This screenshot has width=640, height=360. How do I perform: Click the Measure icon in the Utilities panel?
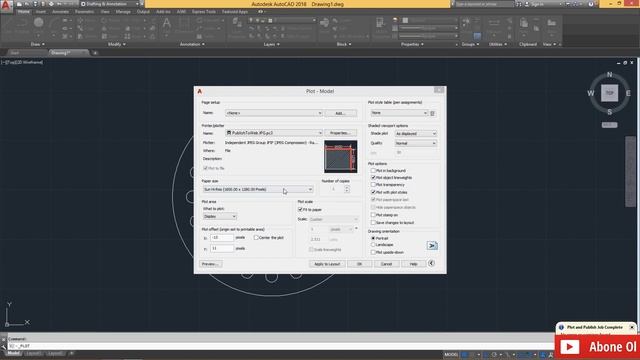(x=494, y=24)
